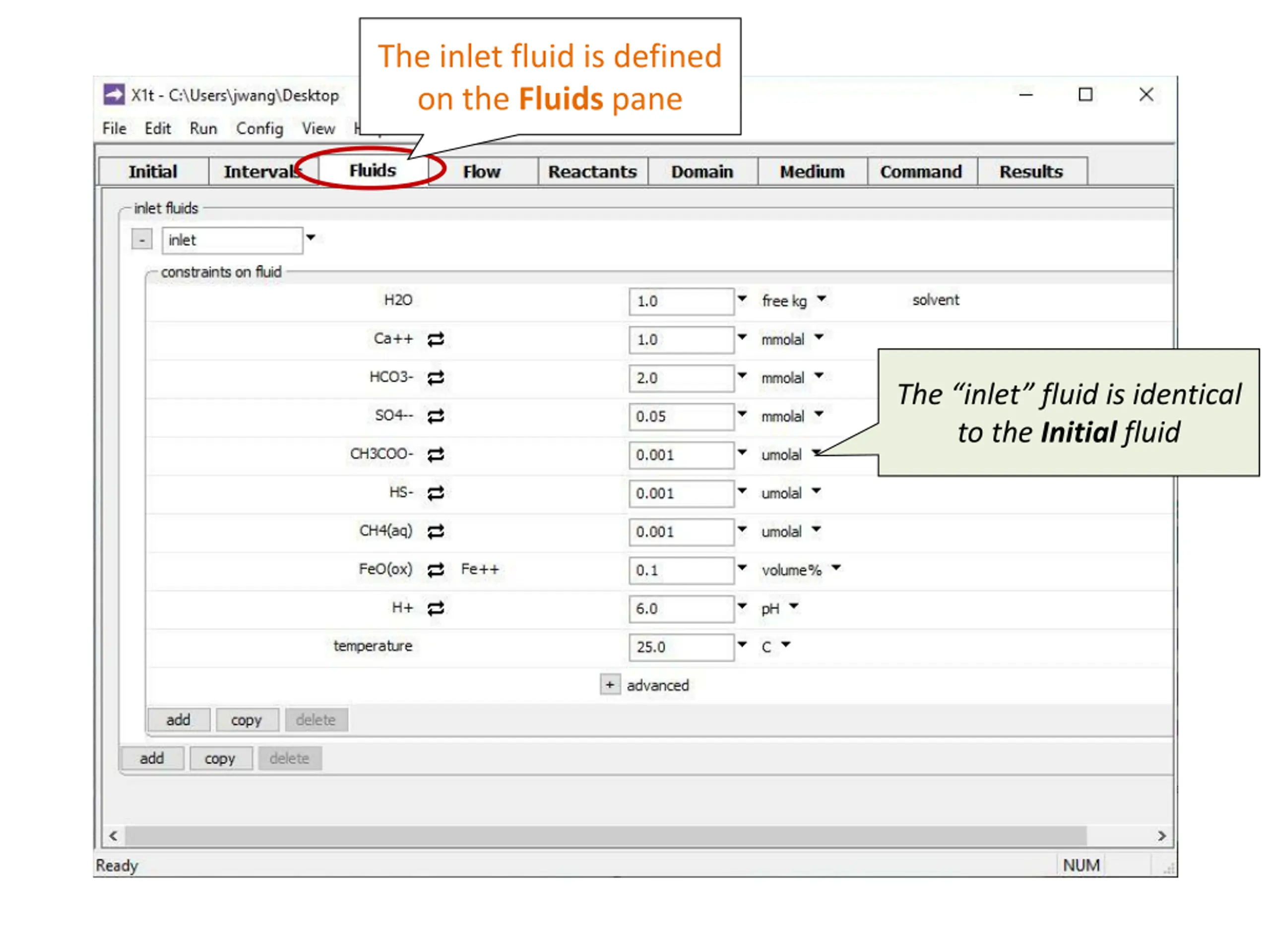This screenshot has height=952, width=1270.
Task: Switch to the Command tab
Action: click(922, 172)
